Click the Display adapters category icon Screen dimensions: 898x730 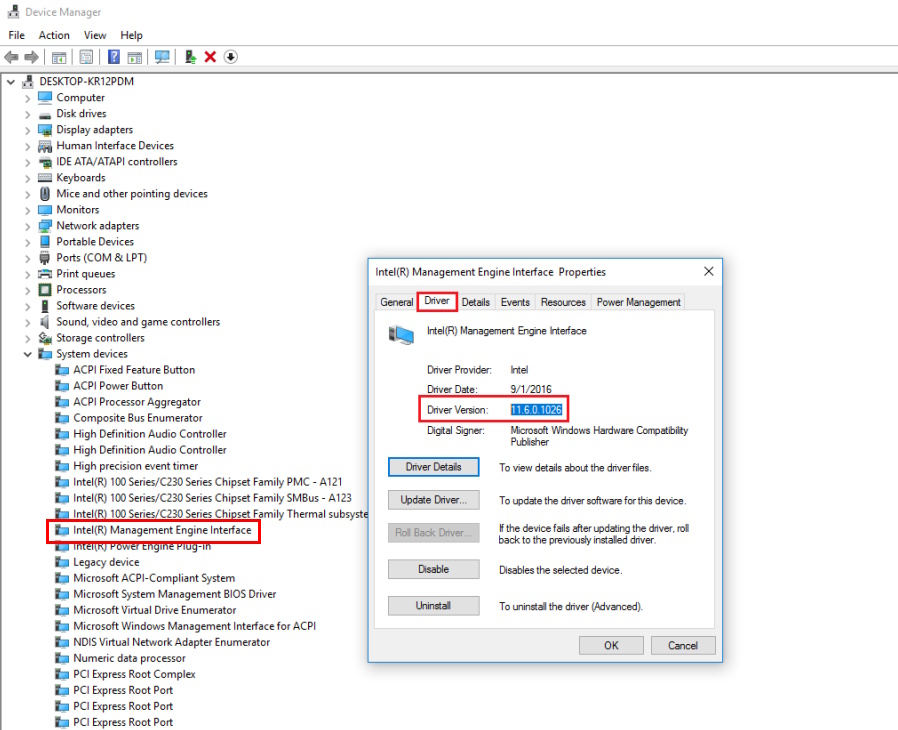[45, 130]
